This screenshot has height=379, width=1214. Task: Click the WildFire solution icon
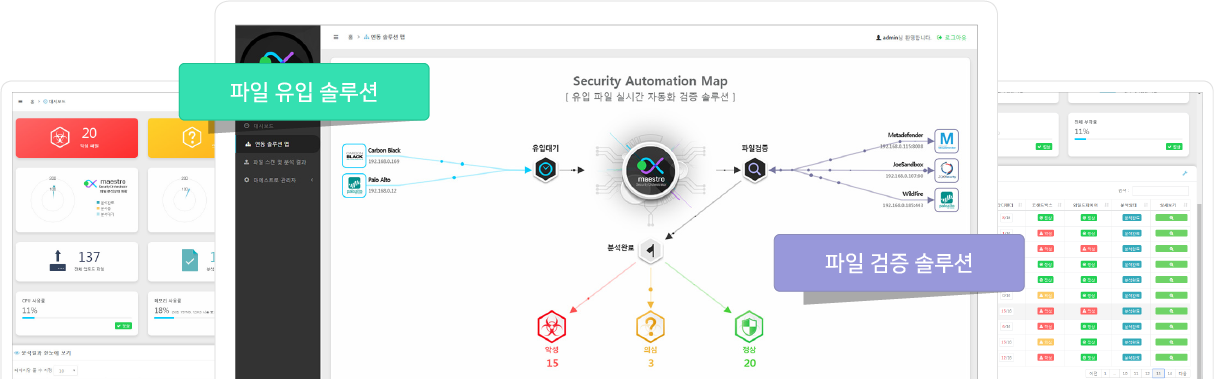946,199
